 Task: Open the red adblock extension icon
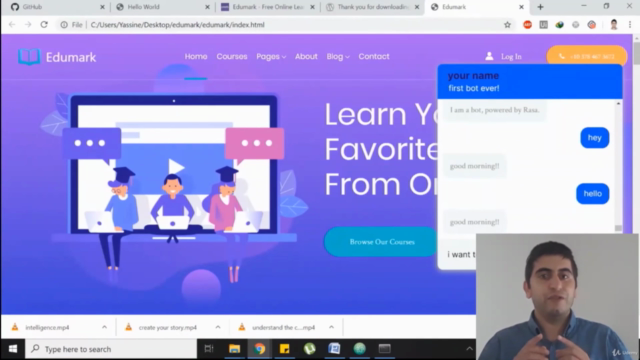click(x=527, y=25)
